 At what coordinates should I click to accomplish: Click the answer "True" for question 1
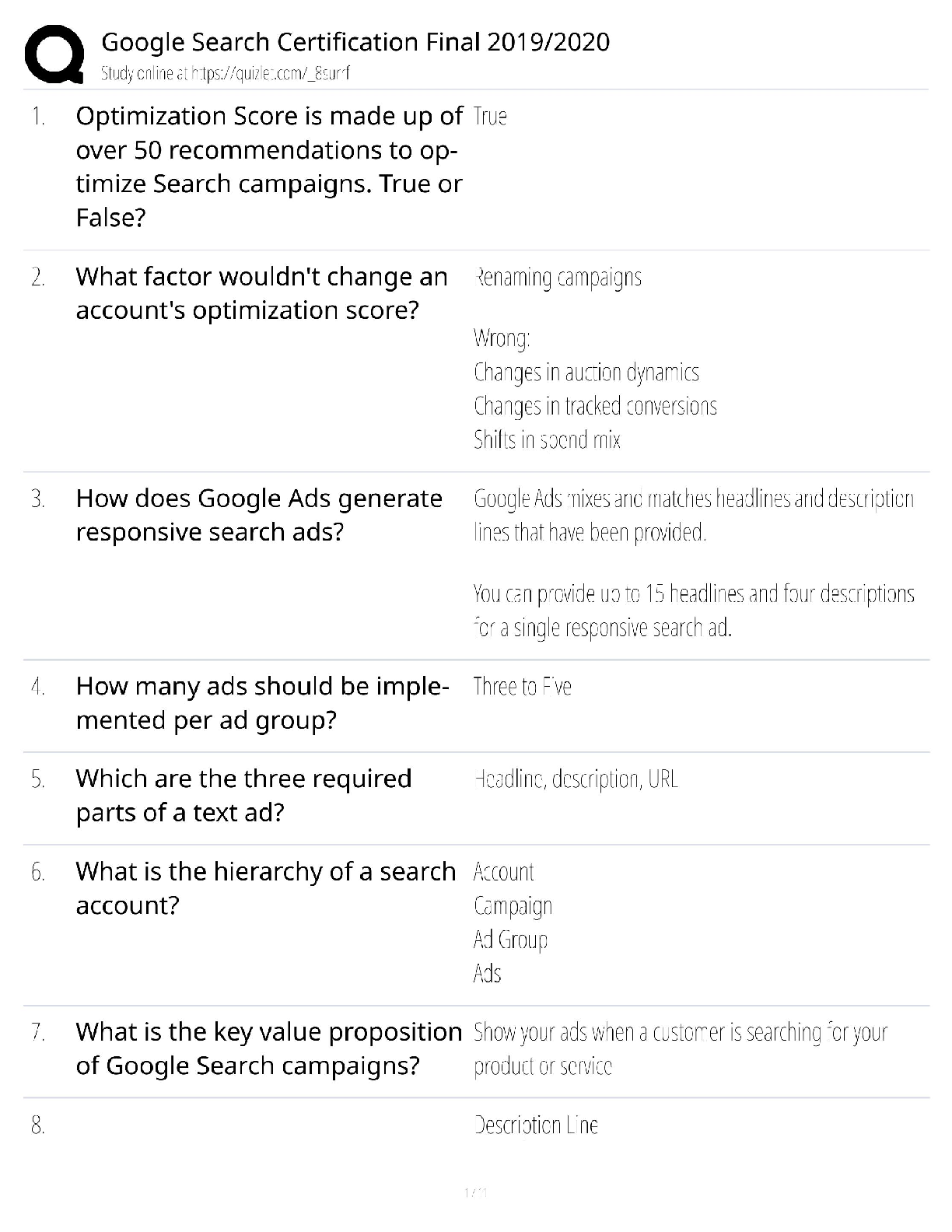(490, 117)
